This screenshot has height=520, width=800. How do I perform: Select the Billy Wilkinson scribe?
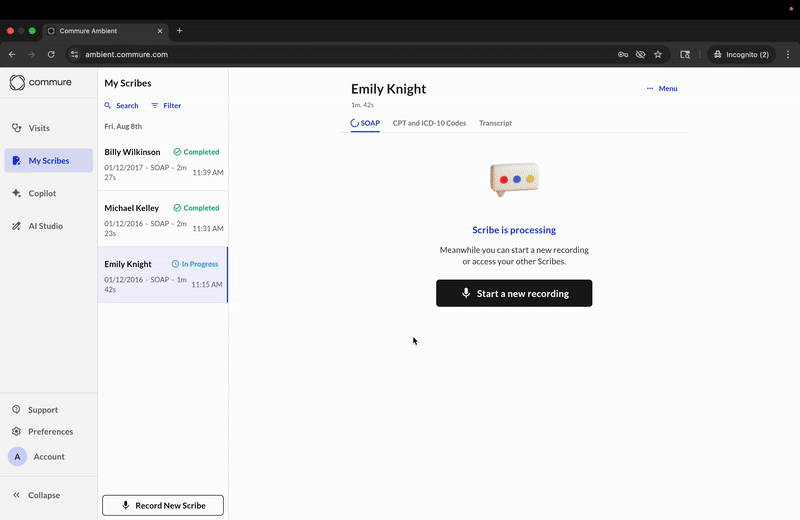coord(163,163)
